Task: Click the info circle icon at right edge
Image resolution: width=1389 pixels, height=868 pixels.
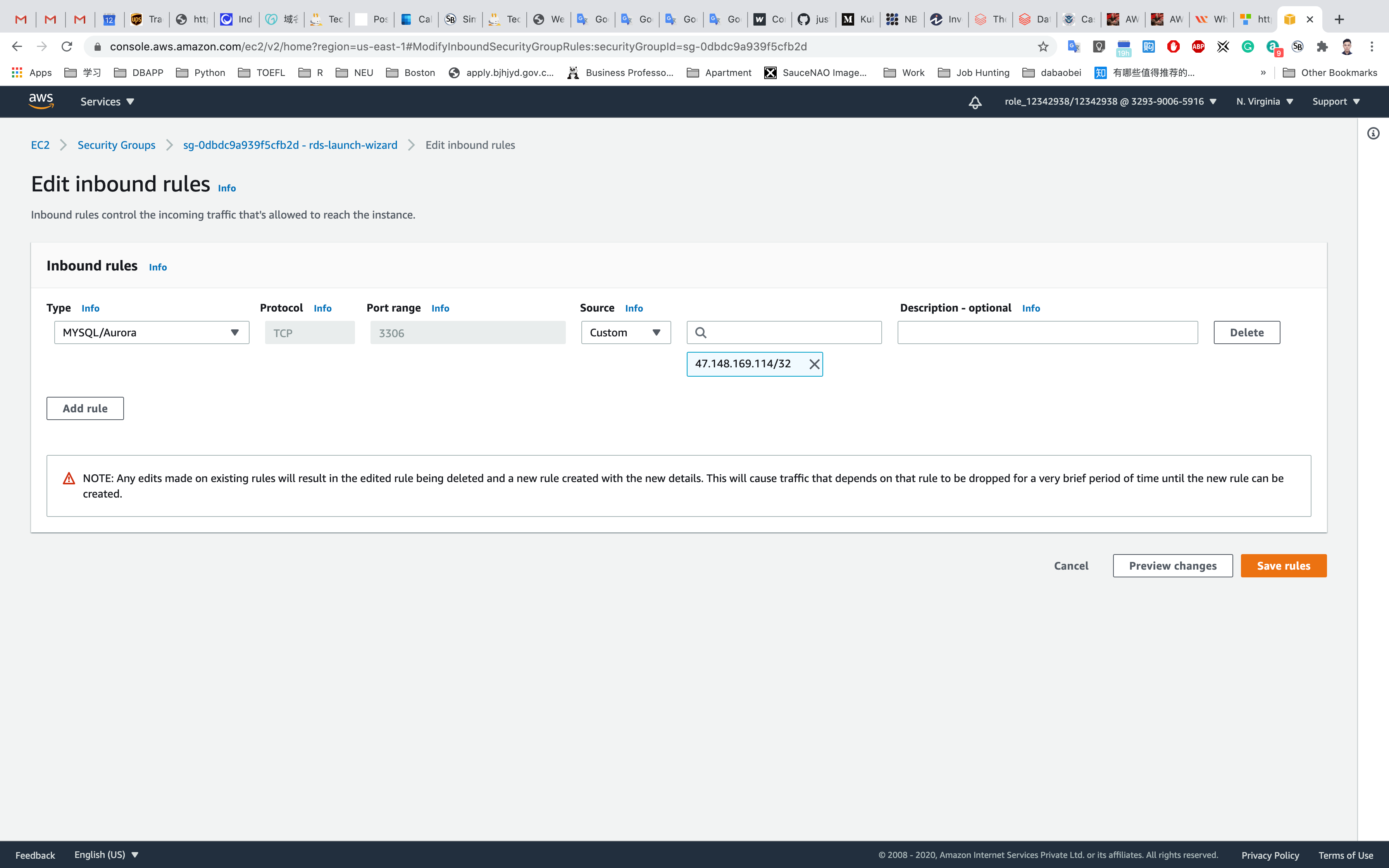Action: pos(1373,134)
